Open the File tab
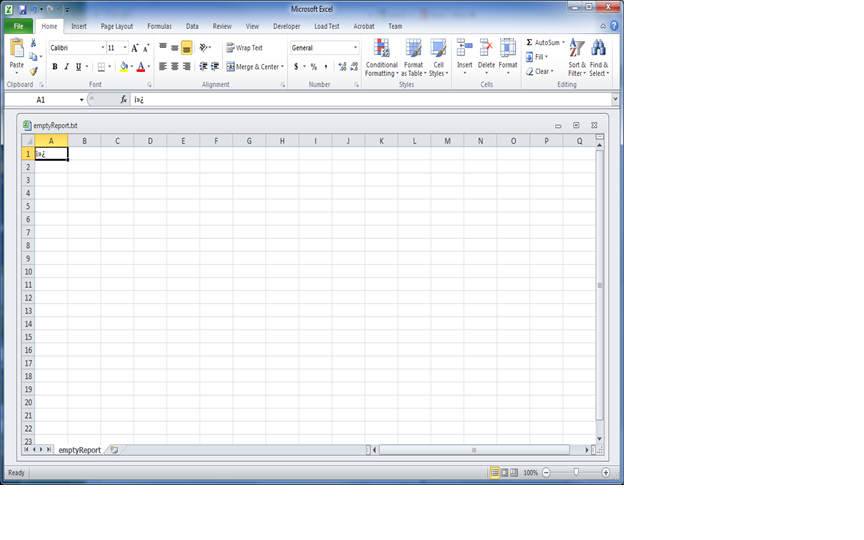 [x=18, y=26]
